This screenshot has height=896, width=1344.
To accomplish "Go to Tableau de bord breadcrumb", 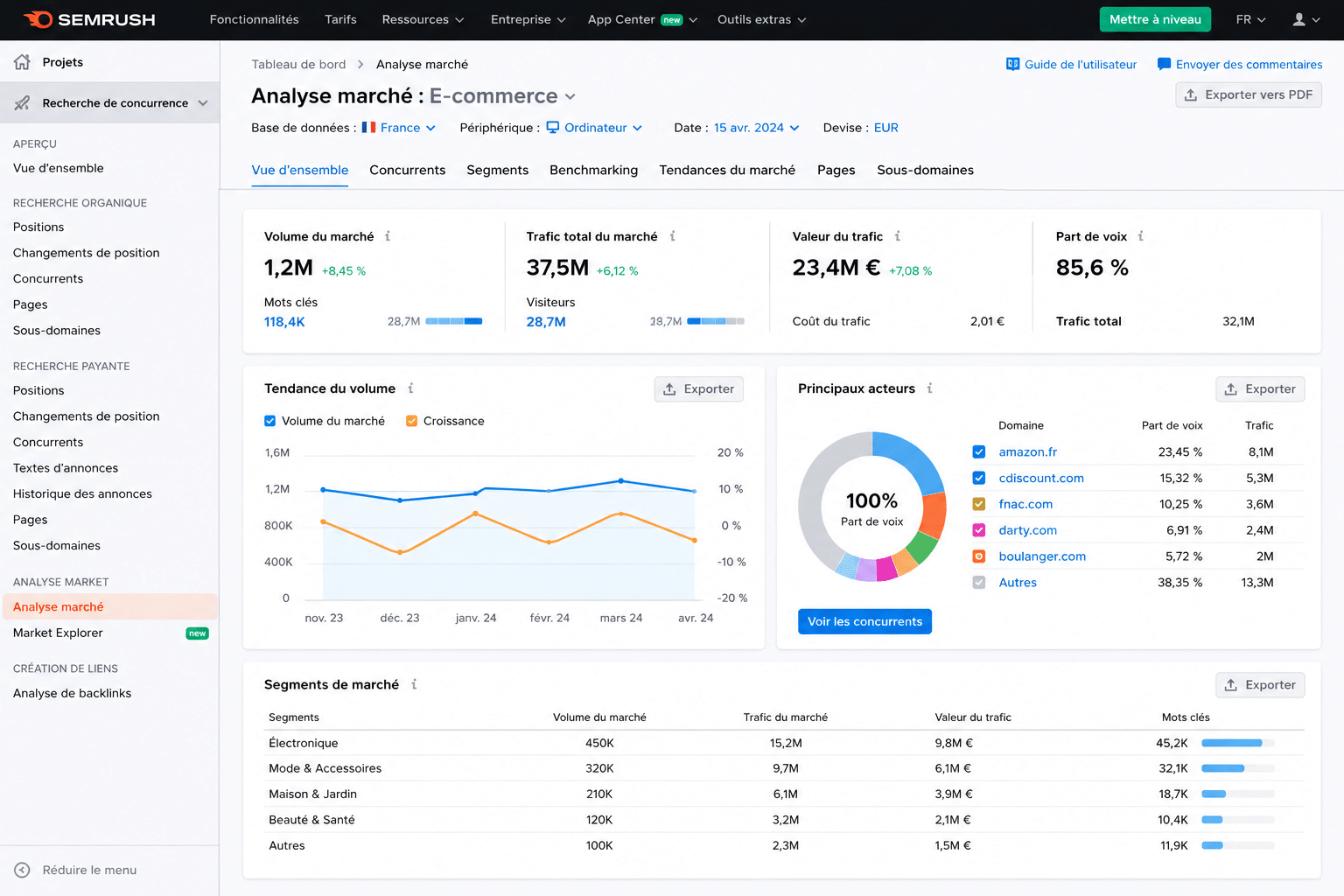I will [298, 65].
